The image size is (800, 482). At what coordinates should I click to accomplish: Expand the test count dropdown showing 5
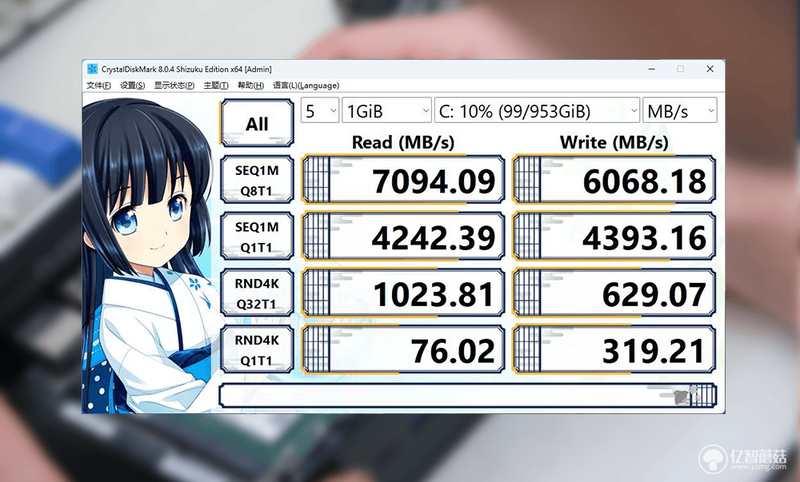320,111
